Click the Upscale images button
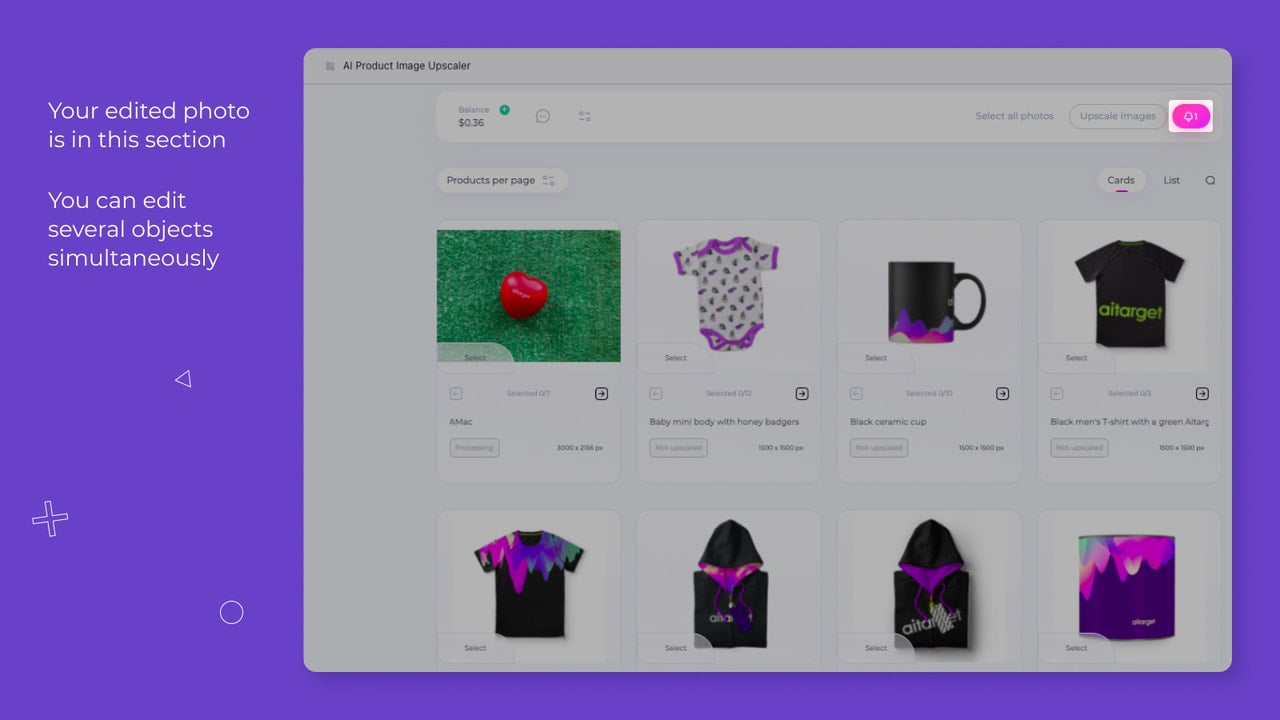 1118,116
